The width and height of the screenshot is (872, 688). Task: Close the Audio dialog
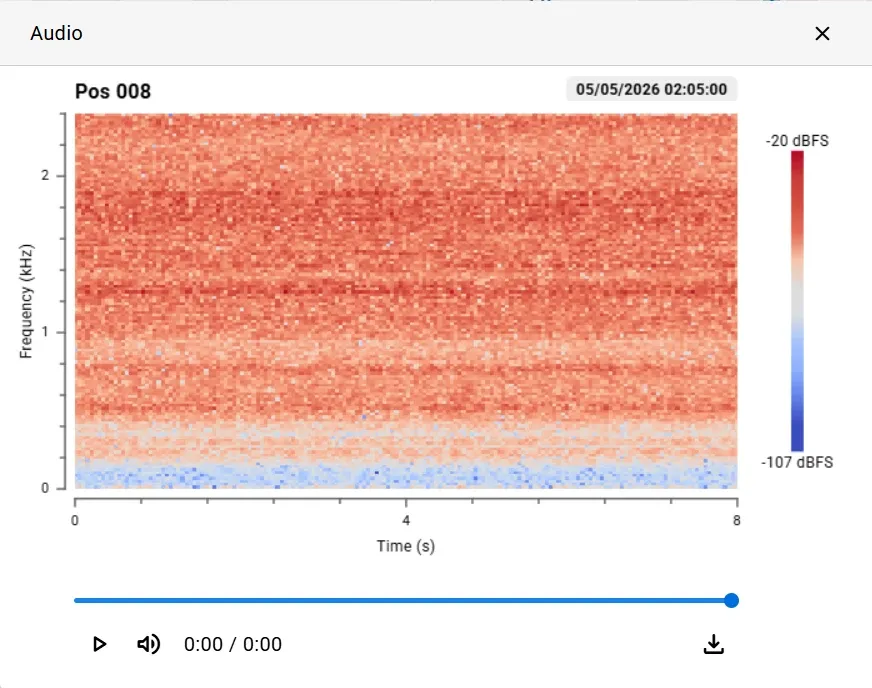coord(822,33)
